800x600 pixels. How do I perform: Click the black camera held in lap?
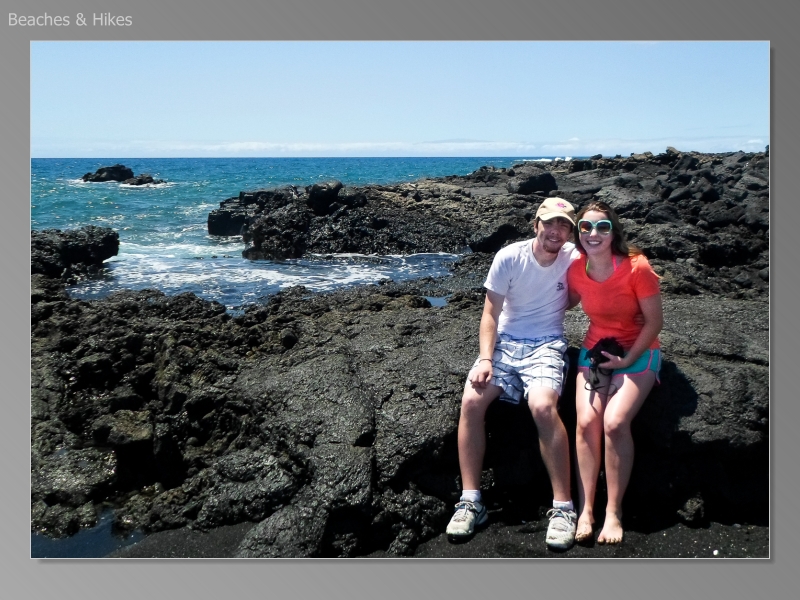tap(603, 353)
